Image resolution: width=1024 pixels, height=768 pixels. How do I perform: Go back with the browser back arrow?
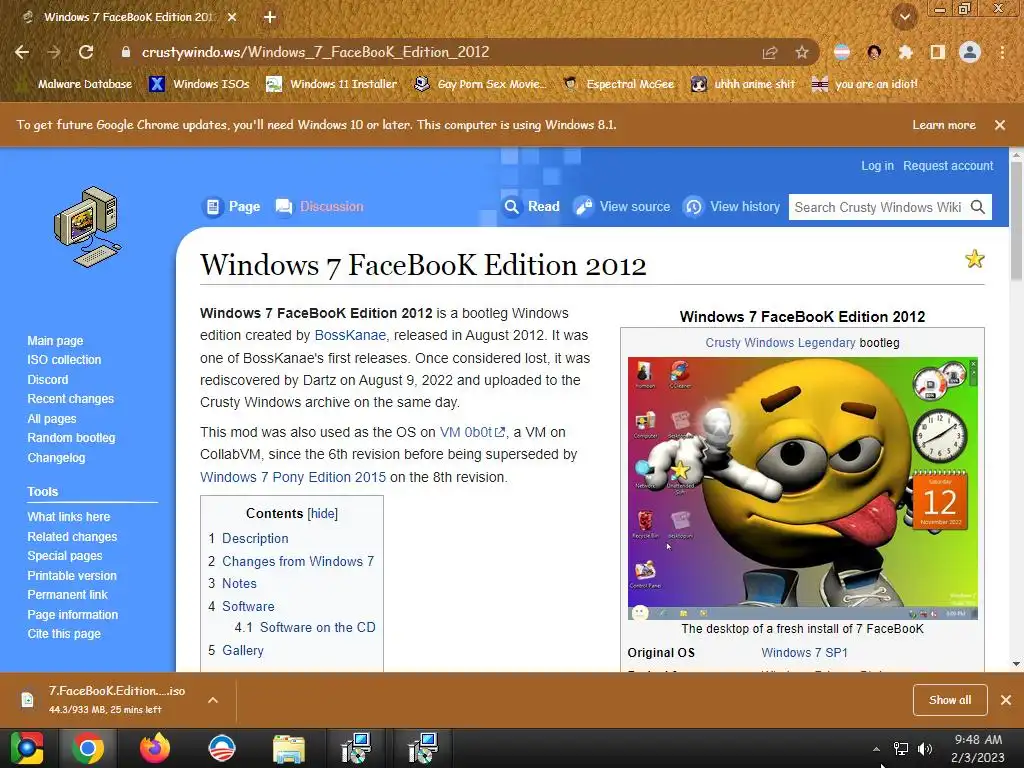(x=22, y=52)
